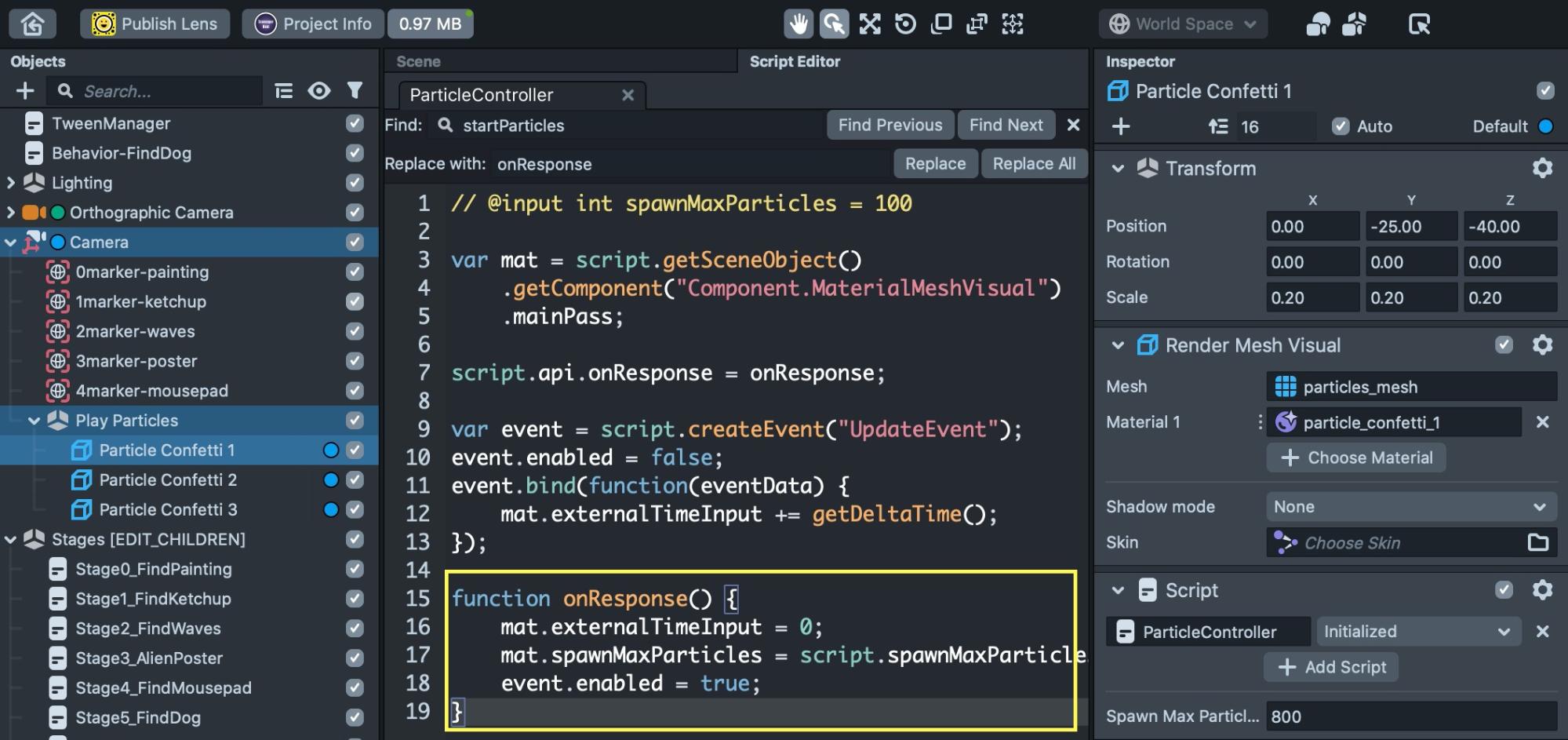Click the send to device icon
Image resolution: width=1568 pixels, height=740 pixels.
tap(1355, 24)
